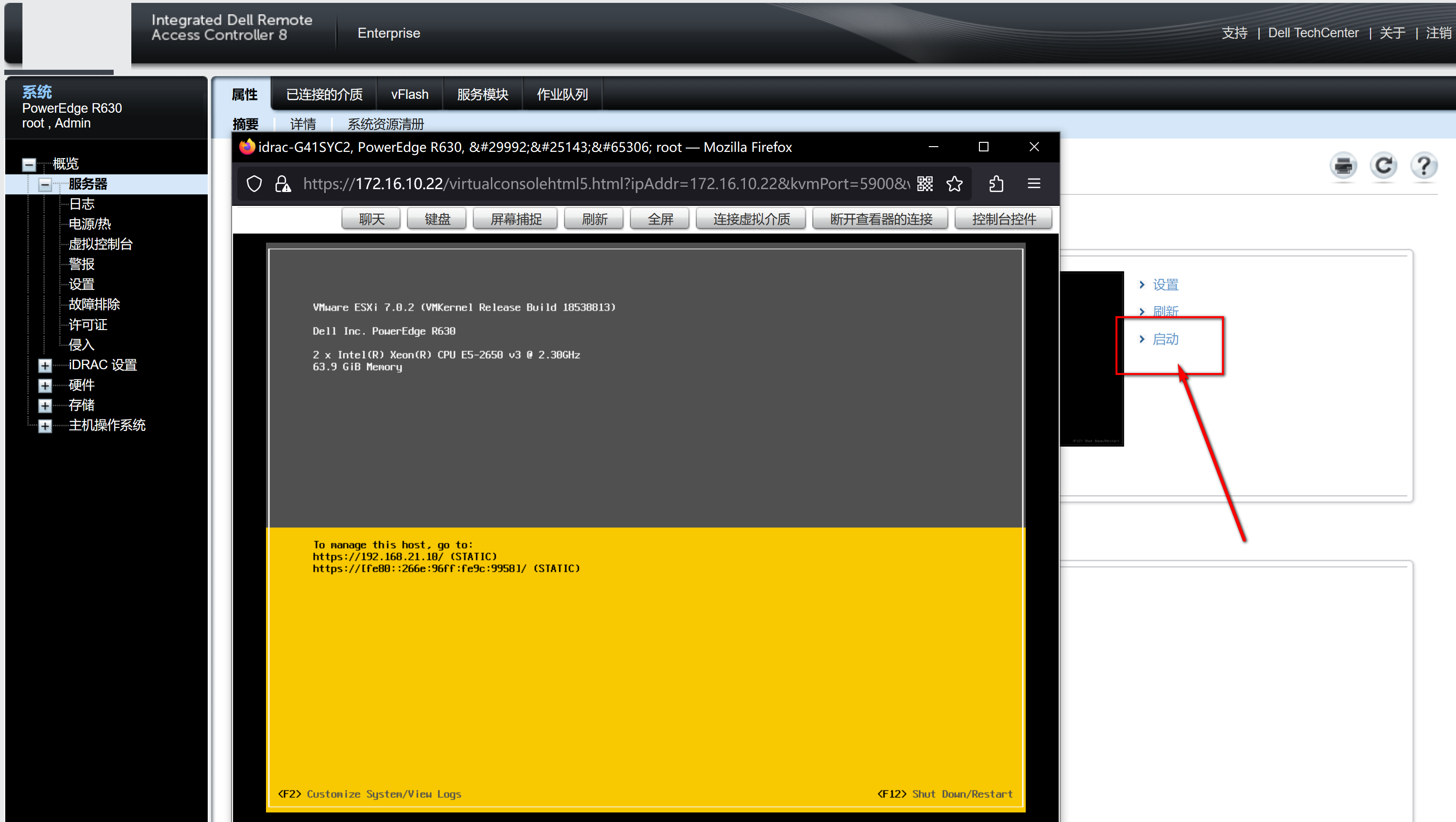Bookmark the page with the star icon
Image resolution: width=1456 pixels, height=822 pixels.
954,184
